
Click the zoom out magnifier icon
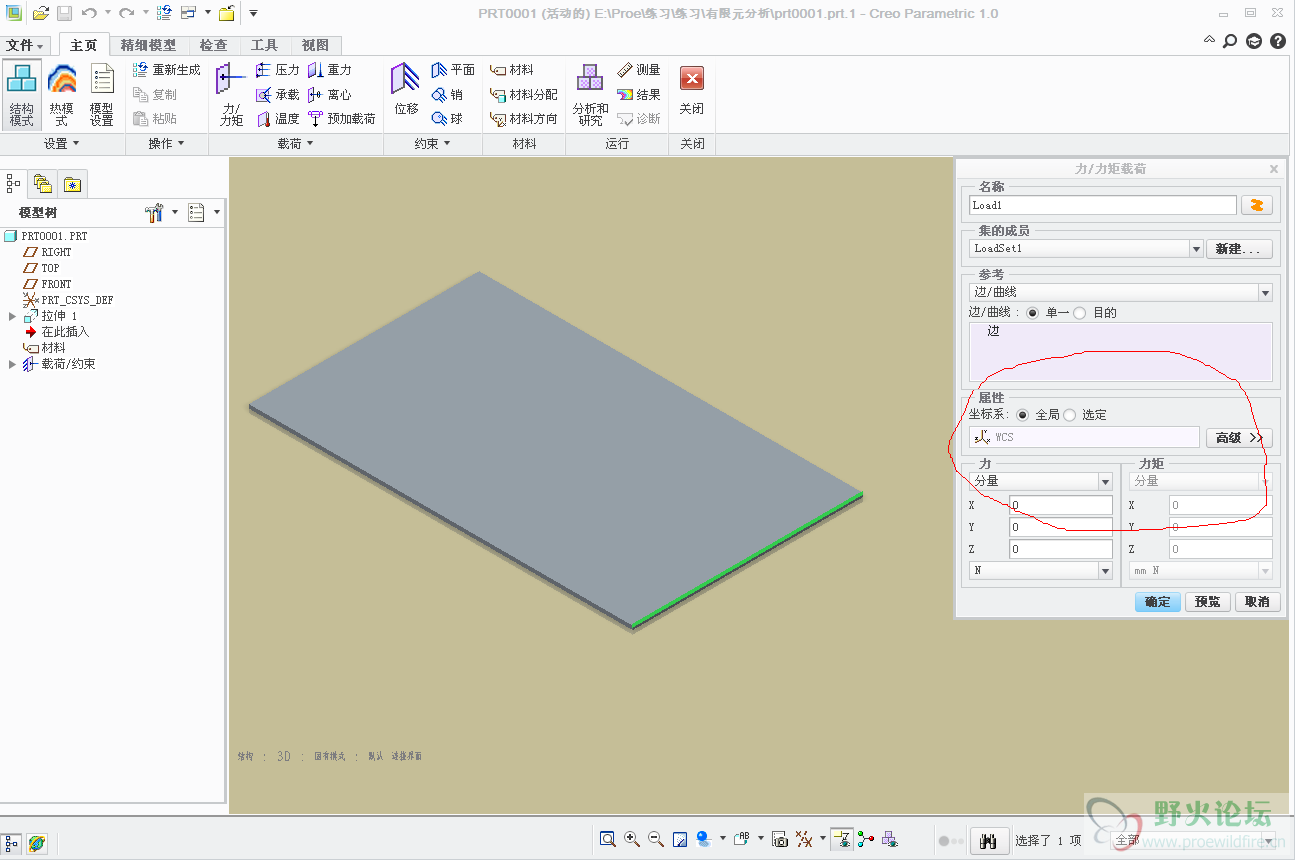click(656, 839)
